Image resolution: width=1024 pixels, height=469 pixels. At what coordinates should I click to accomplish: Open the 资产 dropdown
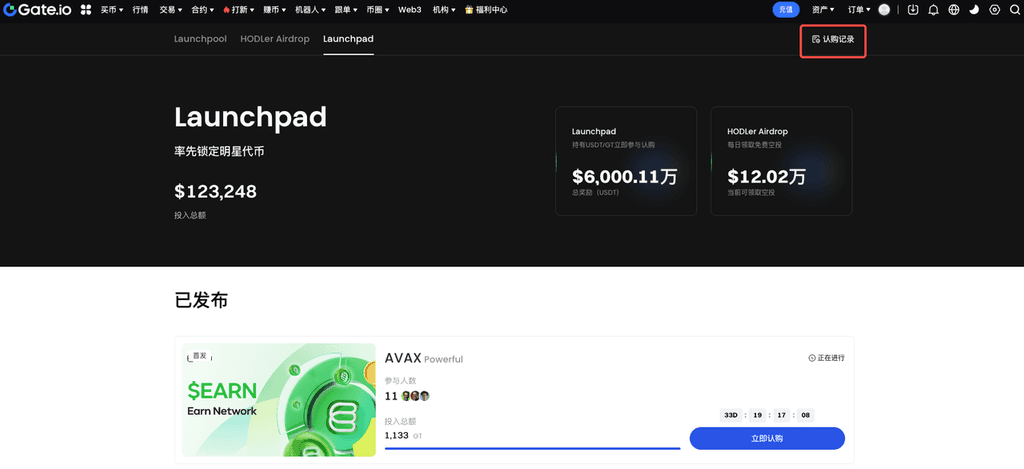pos(823,10)
